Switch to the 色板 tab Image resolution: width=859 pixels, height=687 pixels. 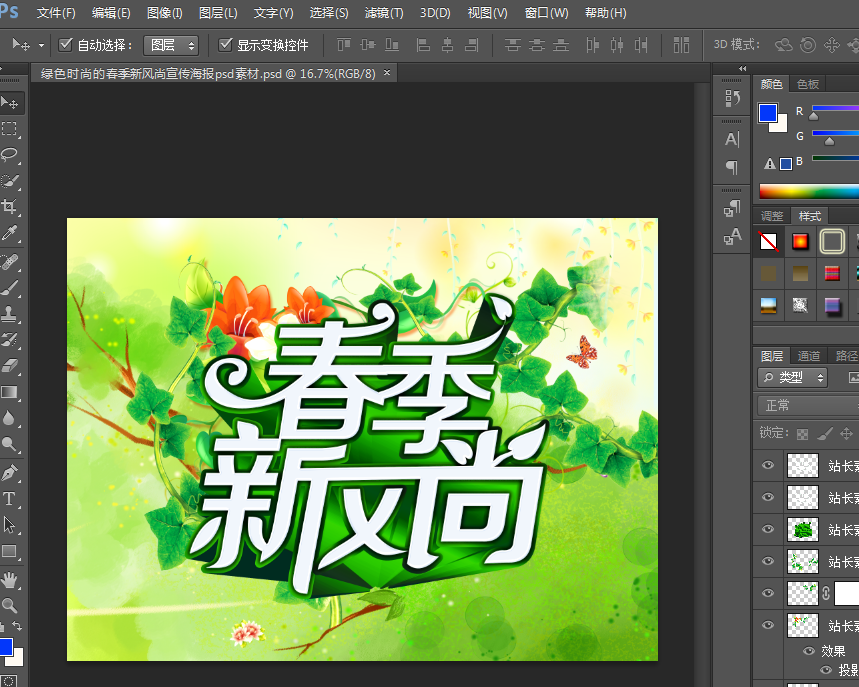coord(808,84)
